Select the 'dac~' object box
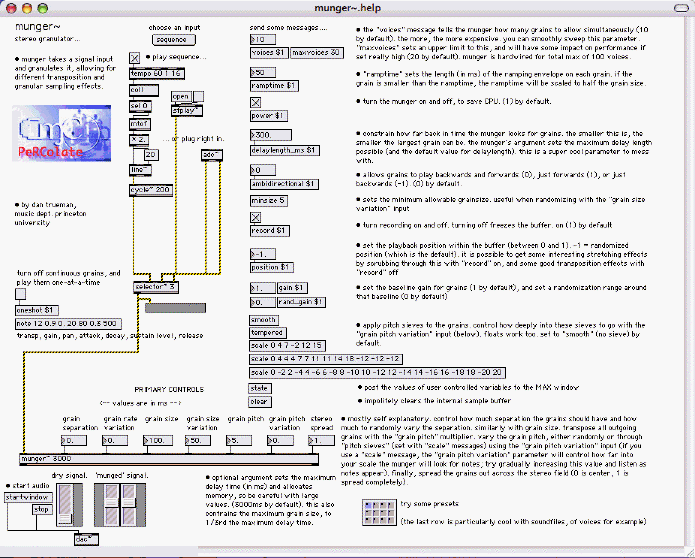Viewport: 695px width, 558px height. (x=86, y=539)
